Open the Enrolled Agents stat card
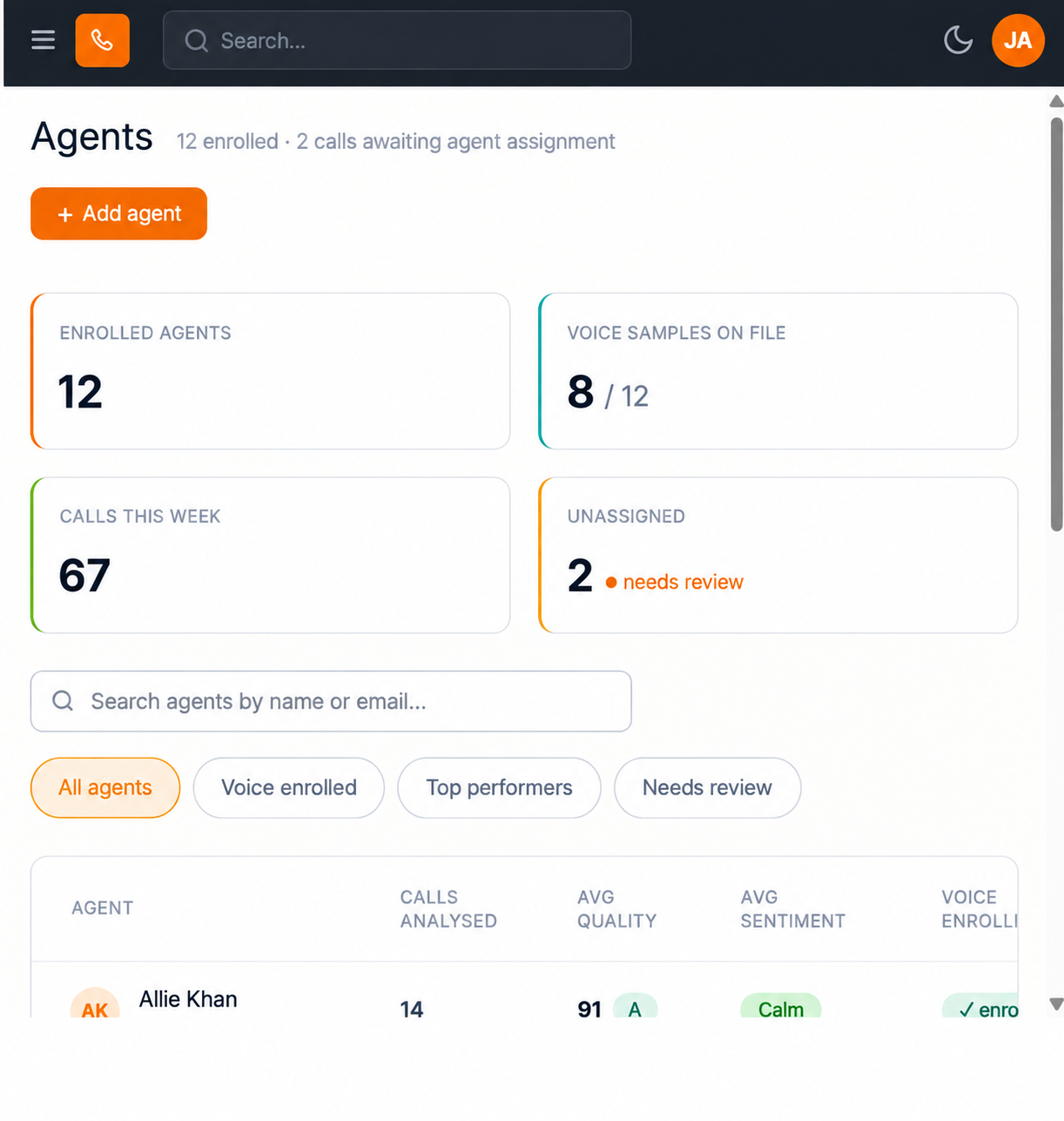This screenshot has height=1121, width=1064. [270, 371]
